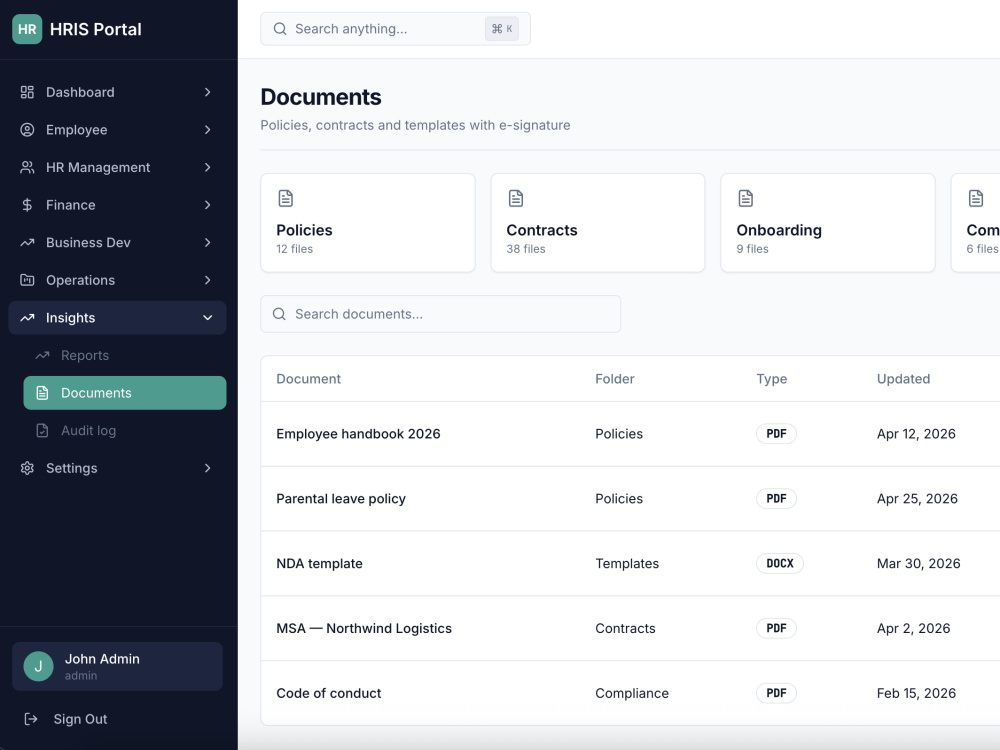The height and width of the screenshot is (750, 1000).
Task: Click the HRIS Portal title link
Action: 96,29
